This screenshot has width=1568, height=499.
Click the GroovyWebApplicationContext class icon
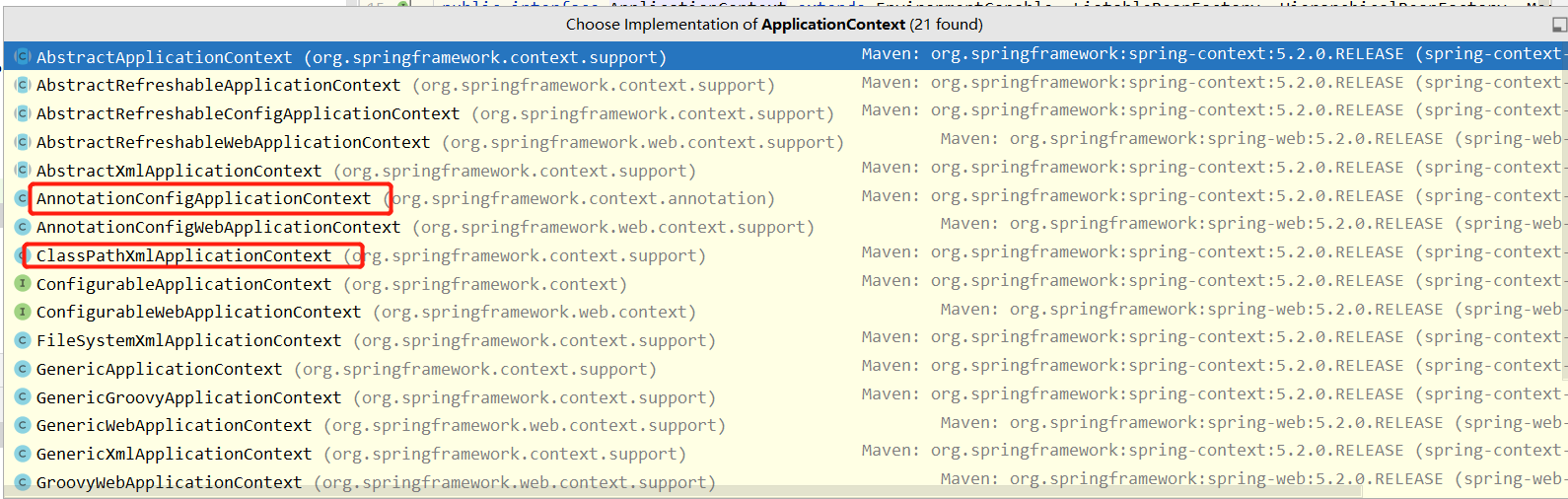(x=22, y=483)
